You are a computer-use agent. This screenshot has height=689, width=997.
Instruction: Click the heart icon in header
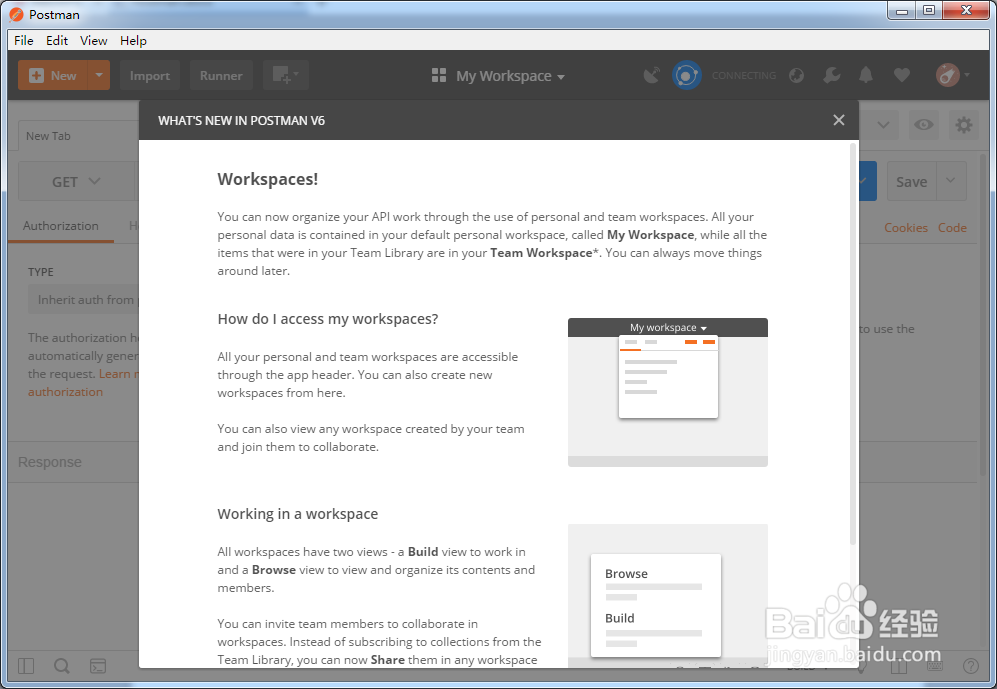coord(902,76)
